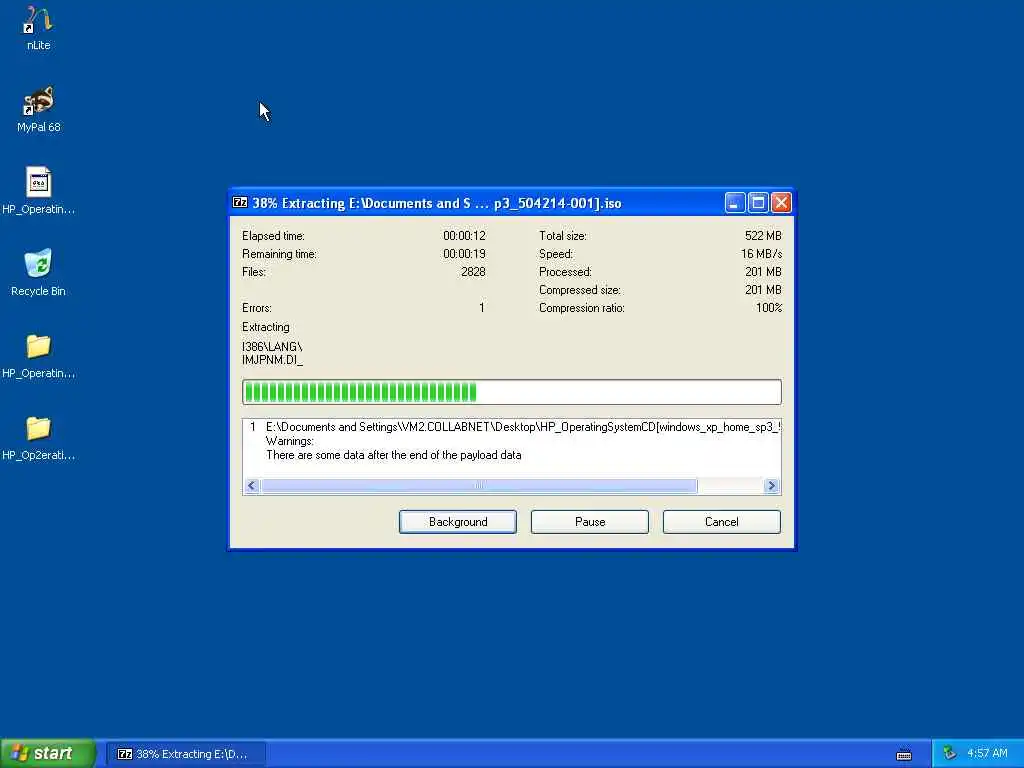Click the Speed value 16 MB/s
This screenshot has height=768, width=1024.
(x=761, y=254)
